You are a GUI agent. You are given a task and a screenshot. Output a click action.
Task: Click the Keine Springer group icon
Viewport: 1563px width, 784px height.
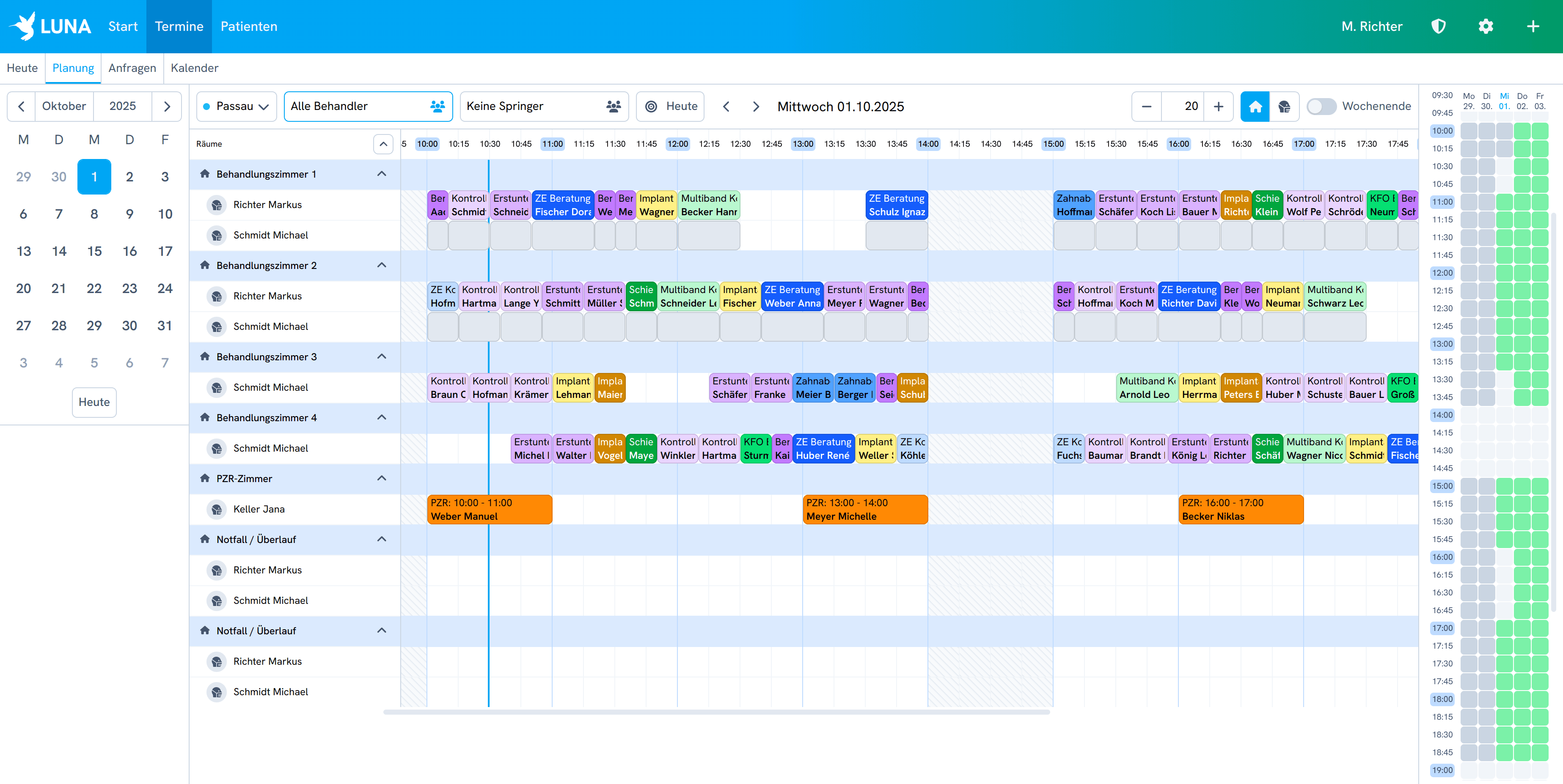tap(614, 106)
